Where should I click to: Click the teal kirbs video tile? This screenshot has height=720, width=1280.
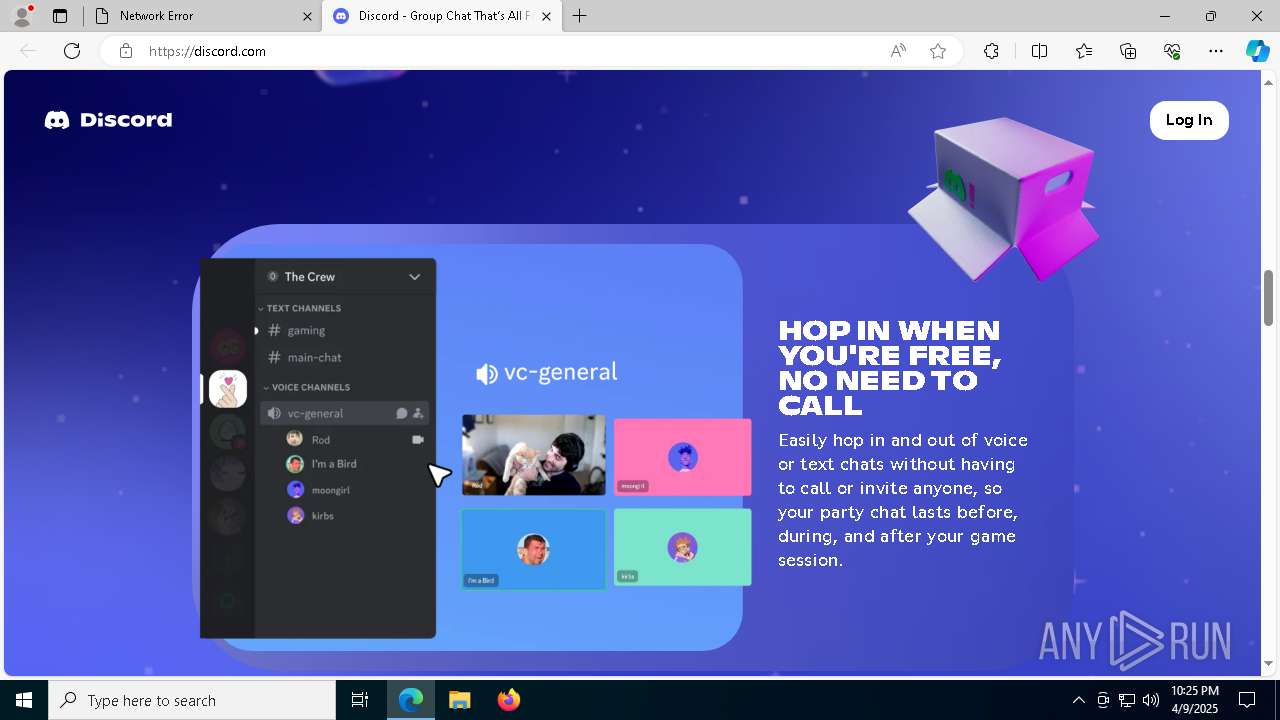pyautogui.click(x=682, y=547)
